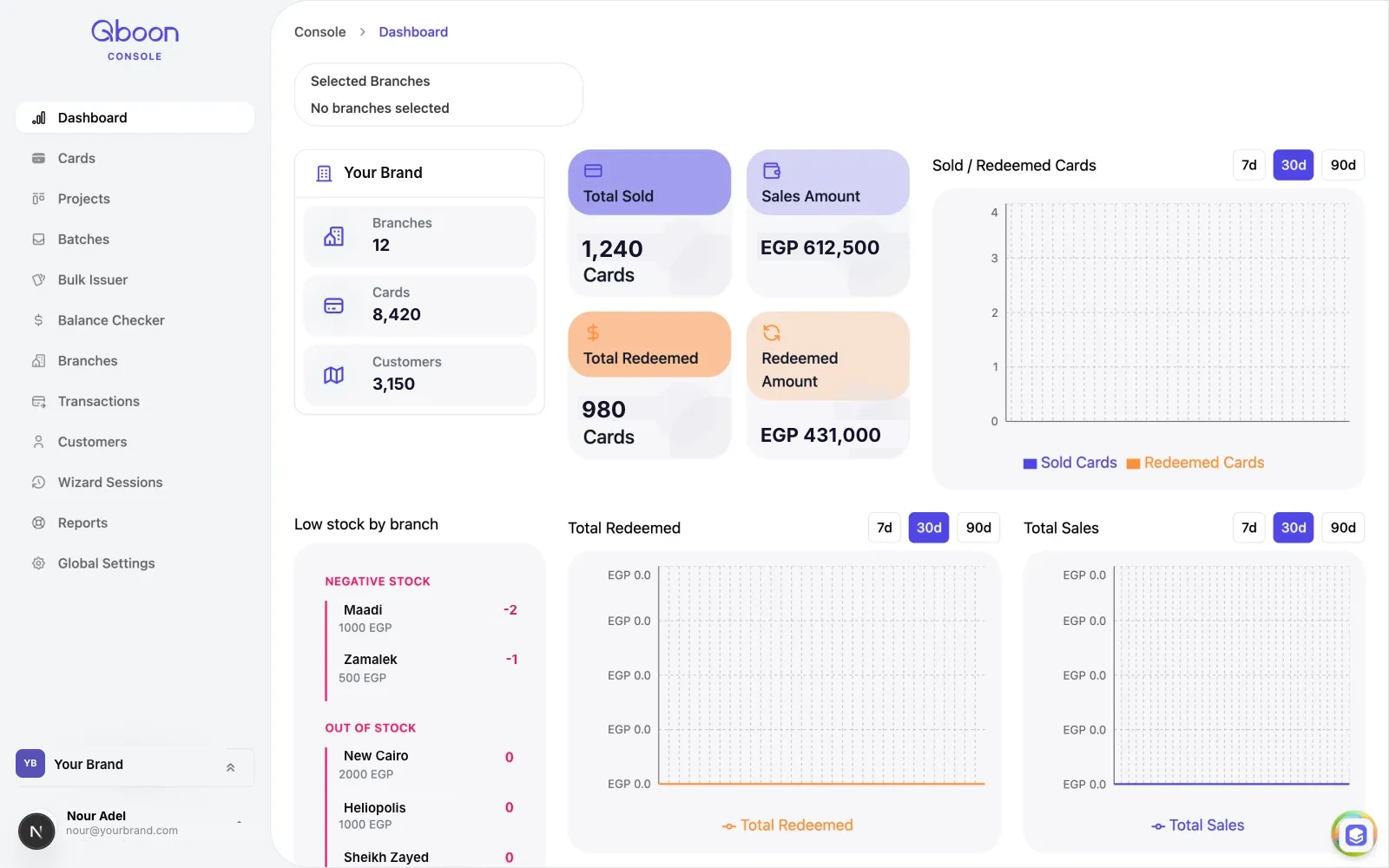Click the YB brand avatar badge
The height and width of the screenshot is (868, 1389).
coord(30,764)
